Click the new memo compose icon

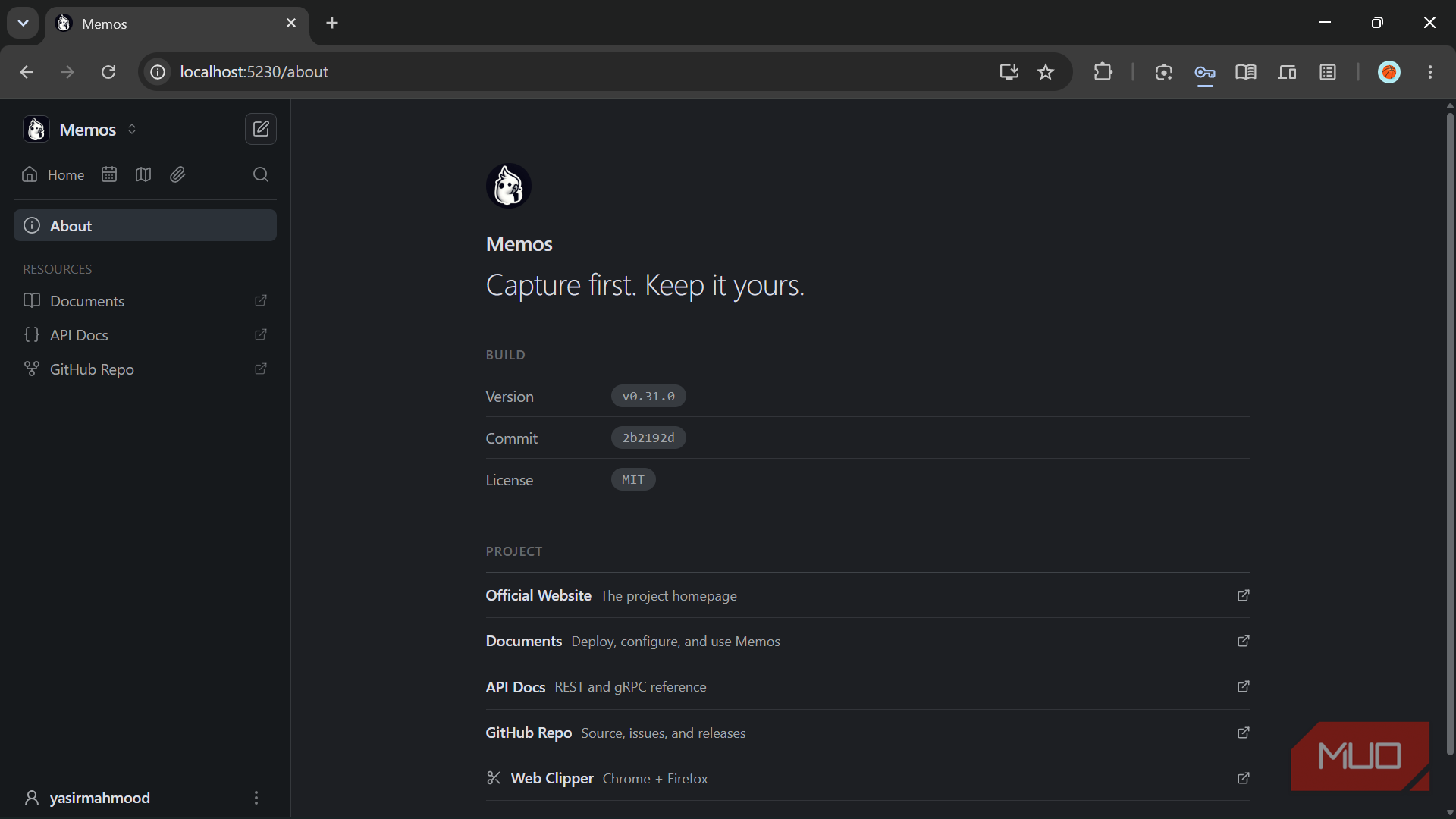coord(261,129)
